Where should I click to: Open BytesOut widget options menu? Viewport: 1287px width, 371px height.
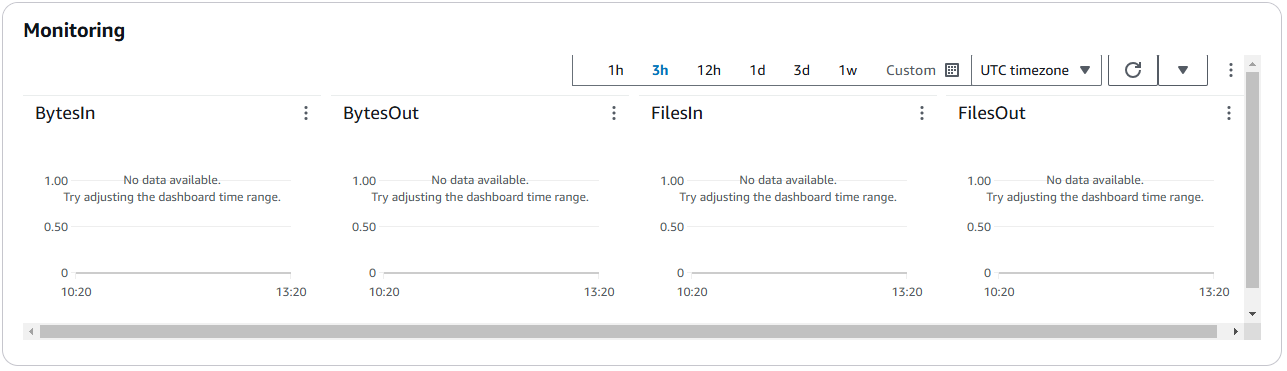[614, 114]
